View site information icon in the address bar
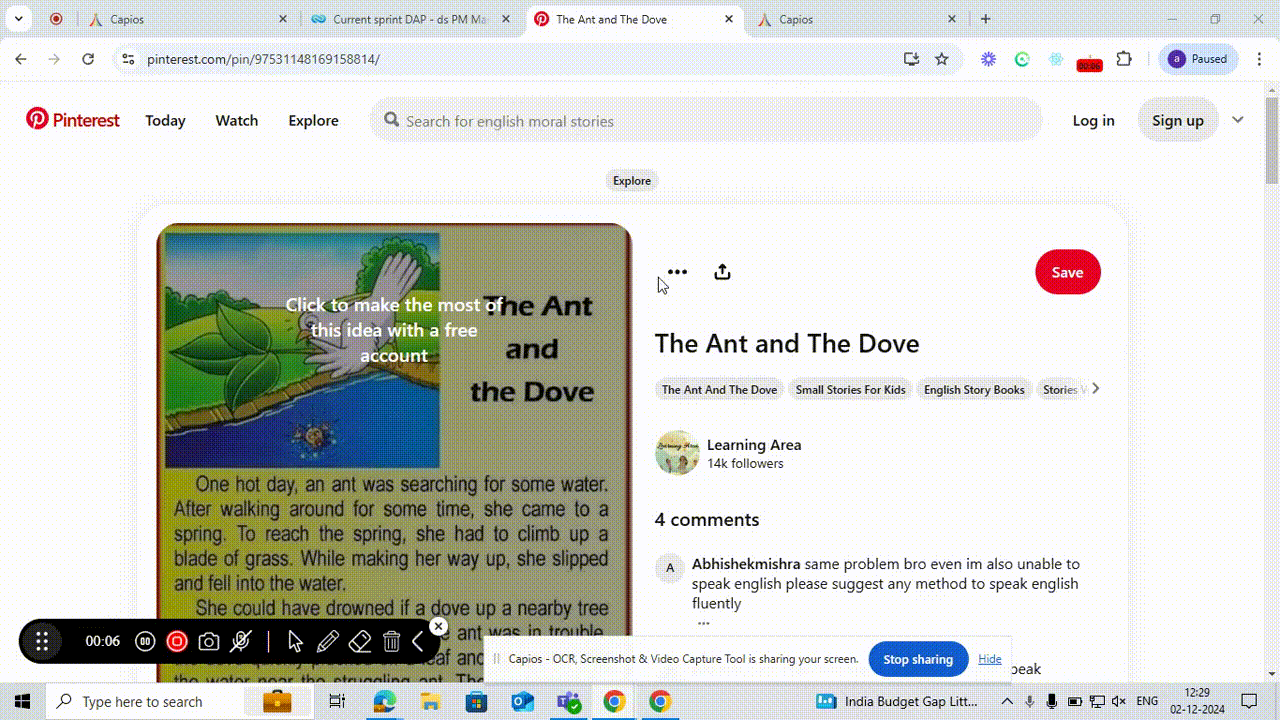The height and width of the screenshot is (720, 1280). tap(127, 59)
